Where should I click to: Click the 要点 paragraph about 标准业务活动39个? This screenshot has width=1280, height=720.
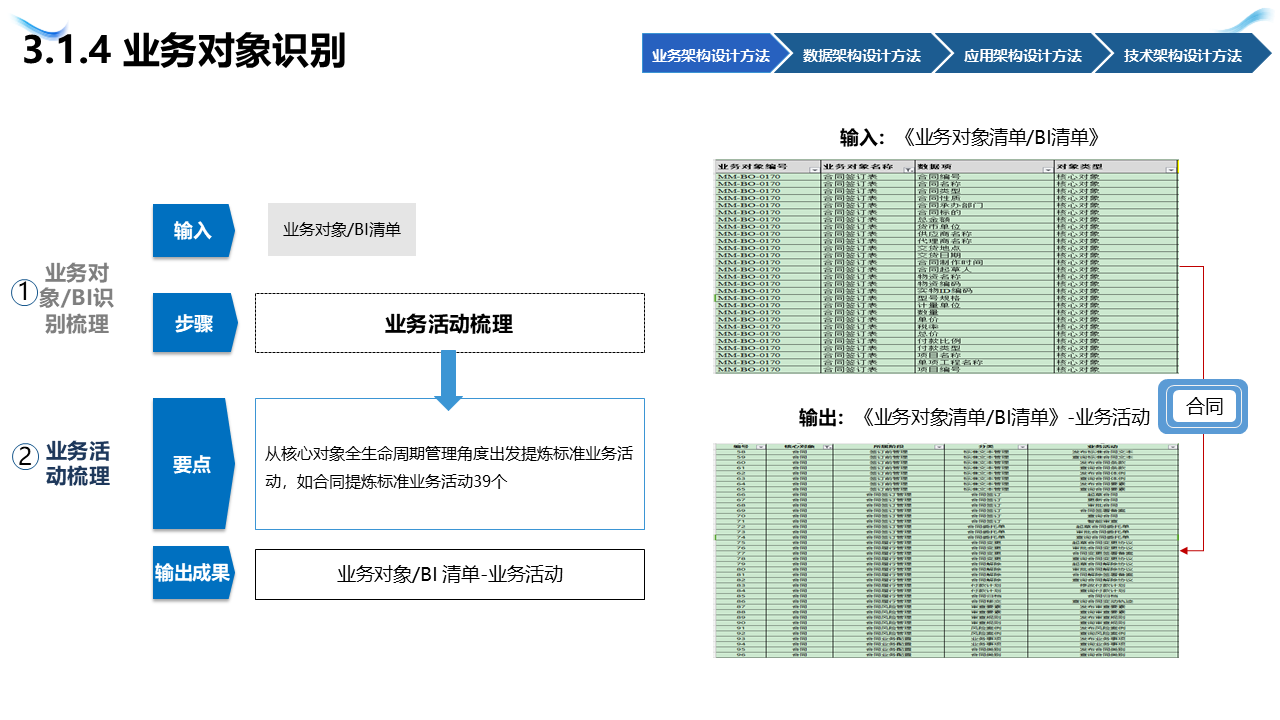point(449,467)
